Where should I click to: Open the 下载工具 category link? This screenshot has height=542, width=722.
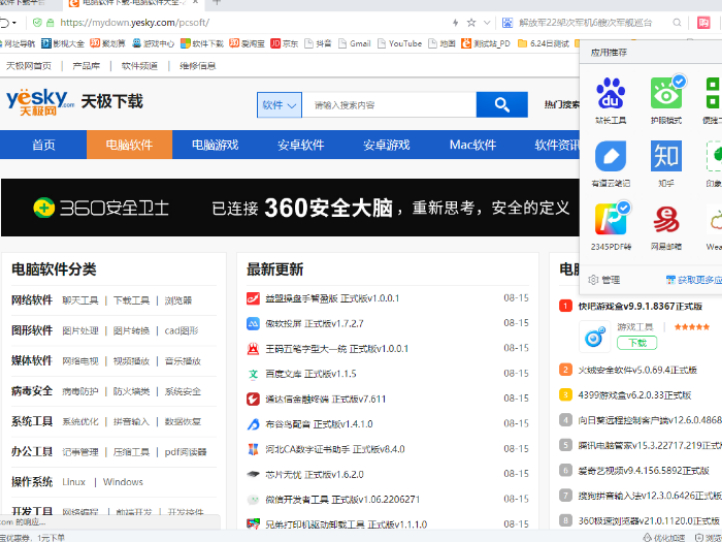(131, 301)
